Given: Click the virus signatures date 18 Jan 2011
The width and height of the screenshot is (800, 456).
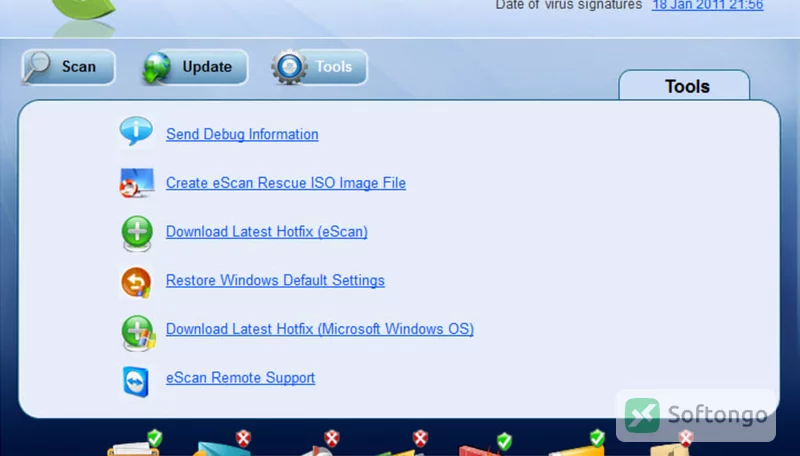Looking at the screenshot, I should 707,5.
